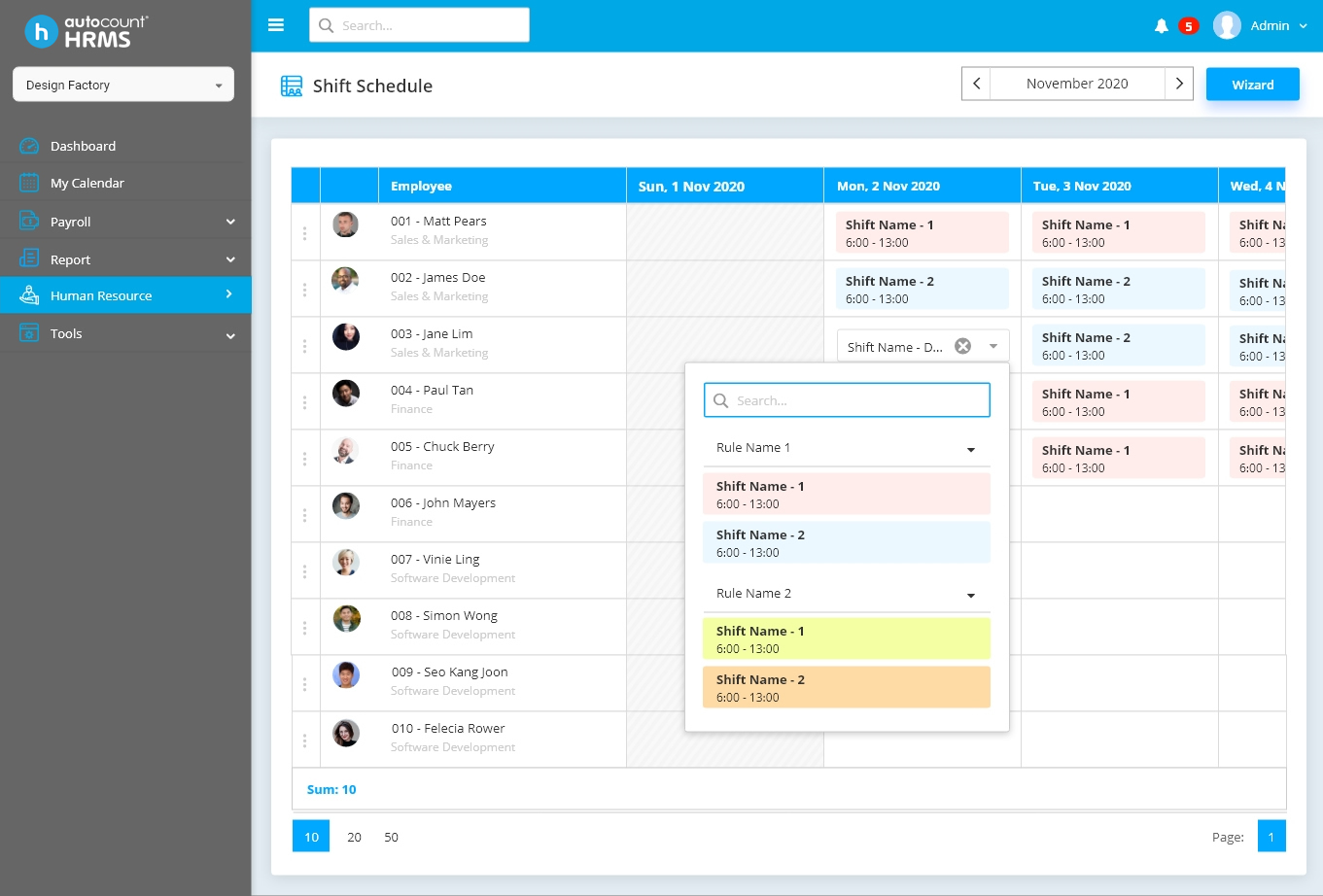Click the My Calendar icon in sidebar
This screenshot has width=1323, height=896.
[29, 183]
